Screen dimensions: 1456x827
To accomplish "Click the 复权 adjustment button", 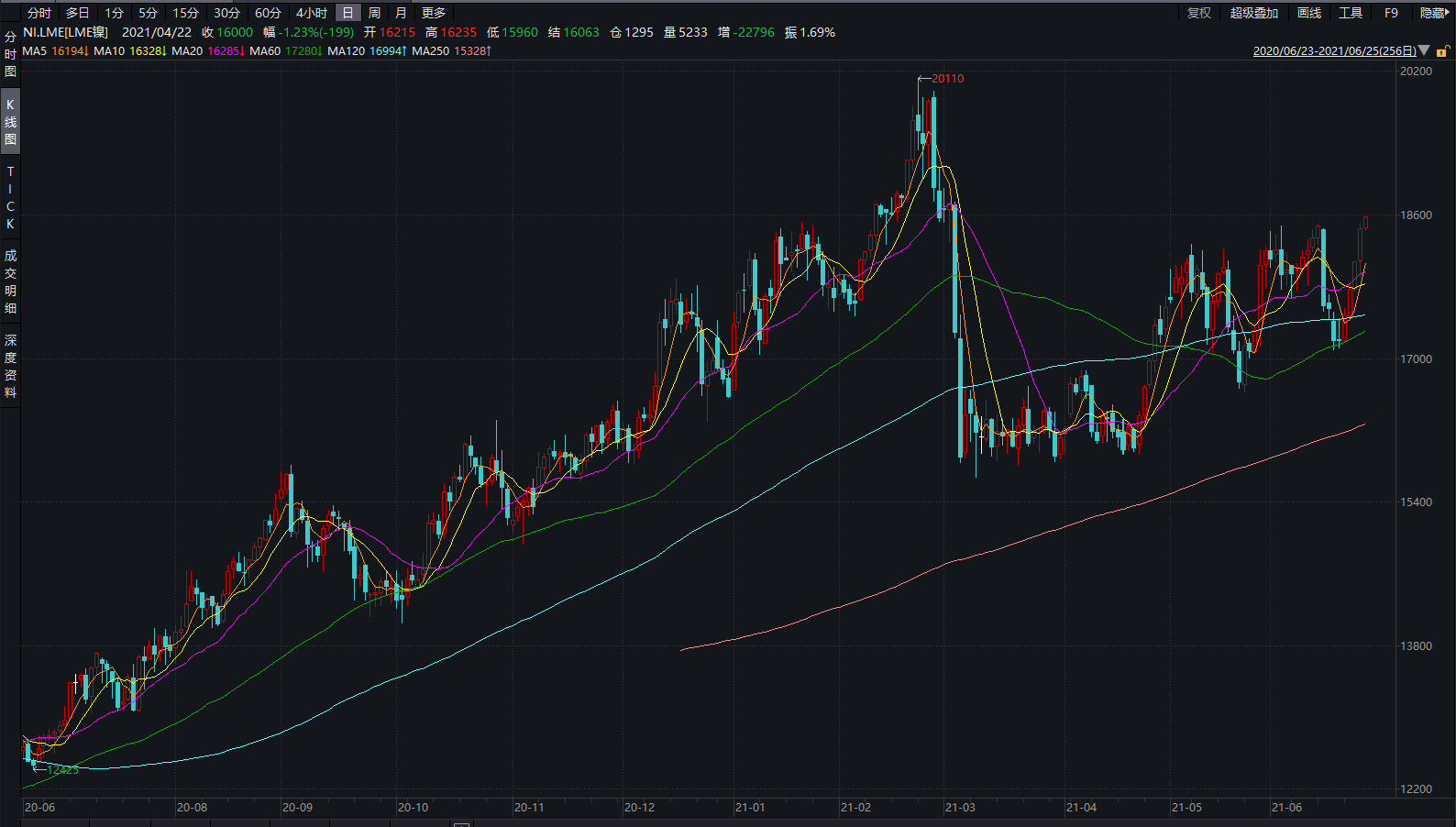I will click(1199, 13).
